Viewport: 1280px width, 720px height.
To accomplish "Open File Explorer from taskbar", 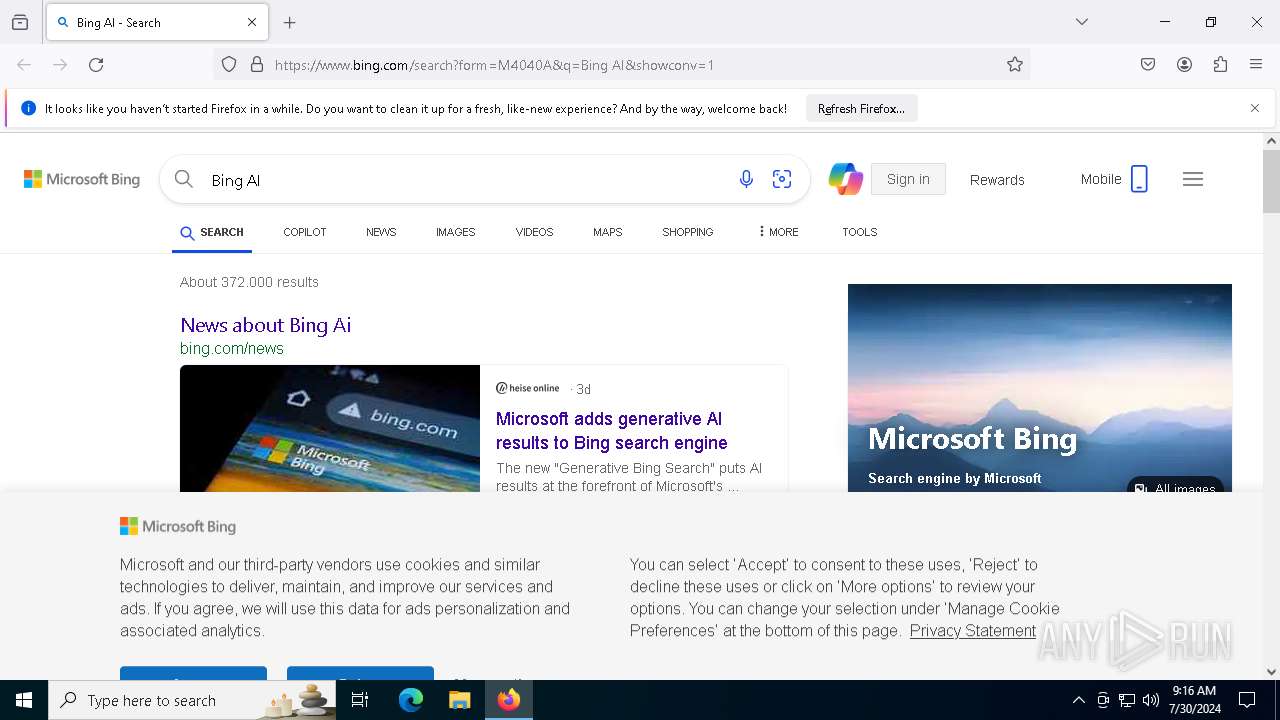I will click(459, 700).
